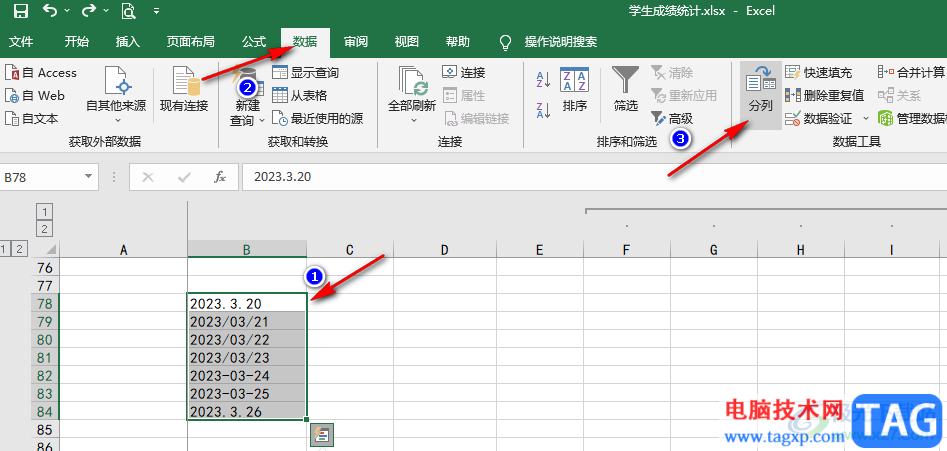Click 显示查询
Screen dimensions: 947x451
coord(306,73)
